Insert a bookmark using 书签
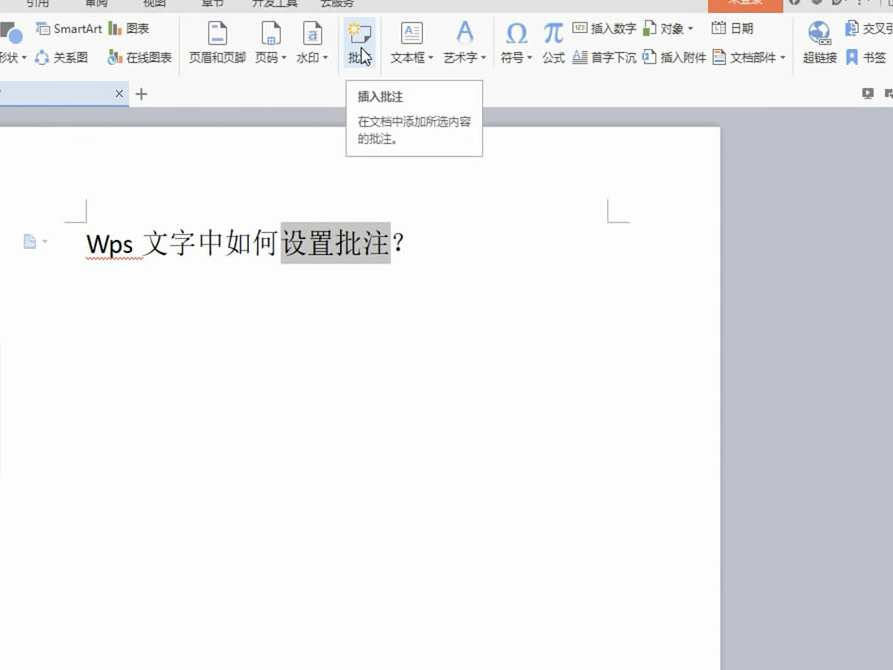This screenshot has height=670, width=893. coord(869,57)
